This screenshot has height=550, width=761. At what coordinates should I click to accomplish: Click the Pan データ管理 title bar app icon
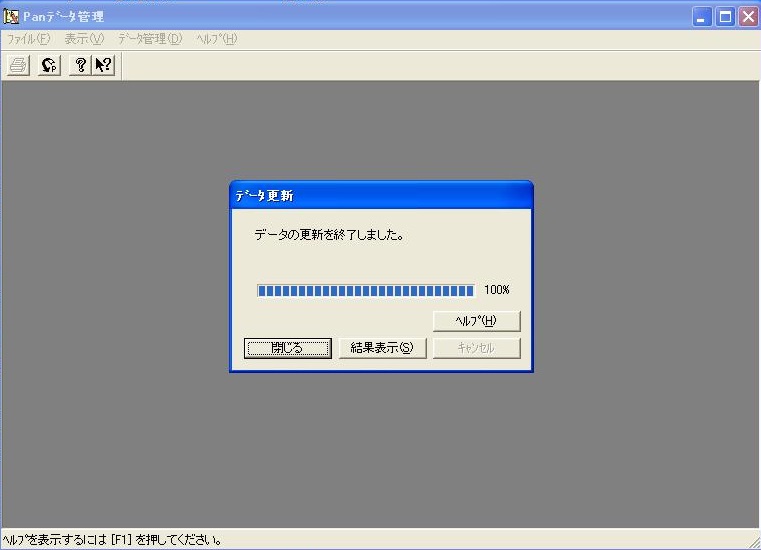(11, 17)
